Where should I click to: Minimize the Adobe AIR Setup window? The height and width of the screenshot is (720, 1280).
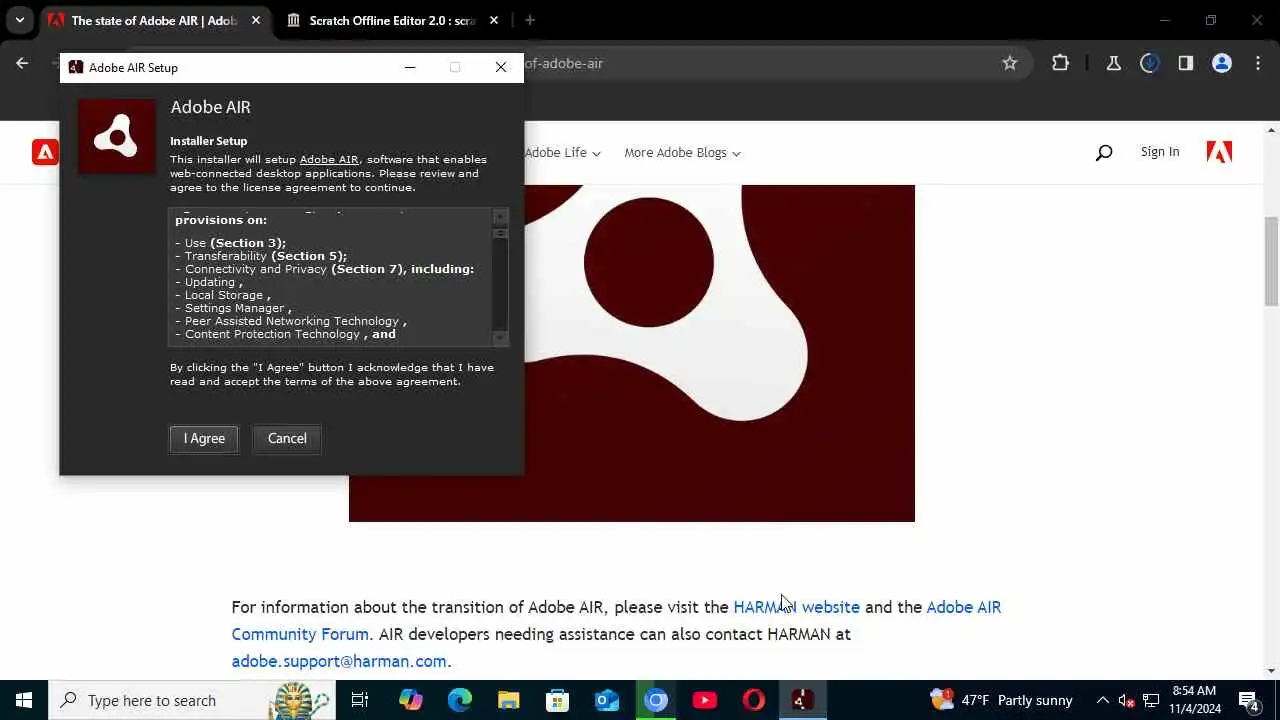point(410,67)
